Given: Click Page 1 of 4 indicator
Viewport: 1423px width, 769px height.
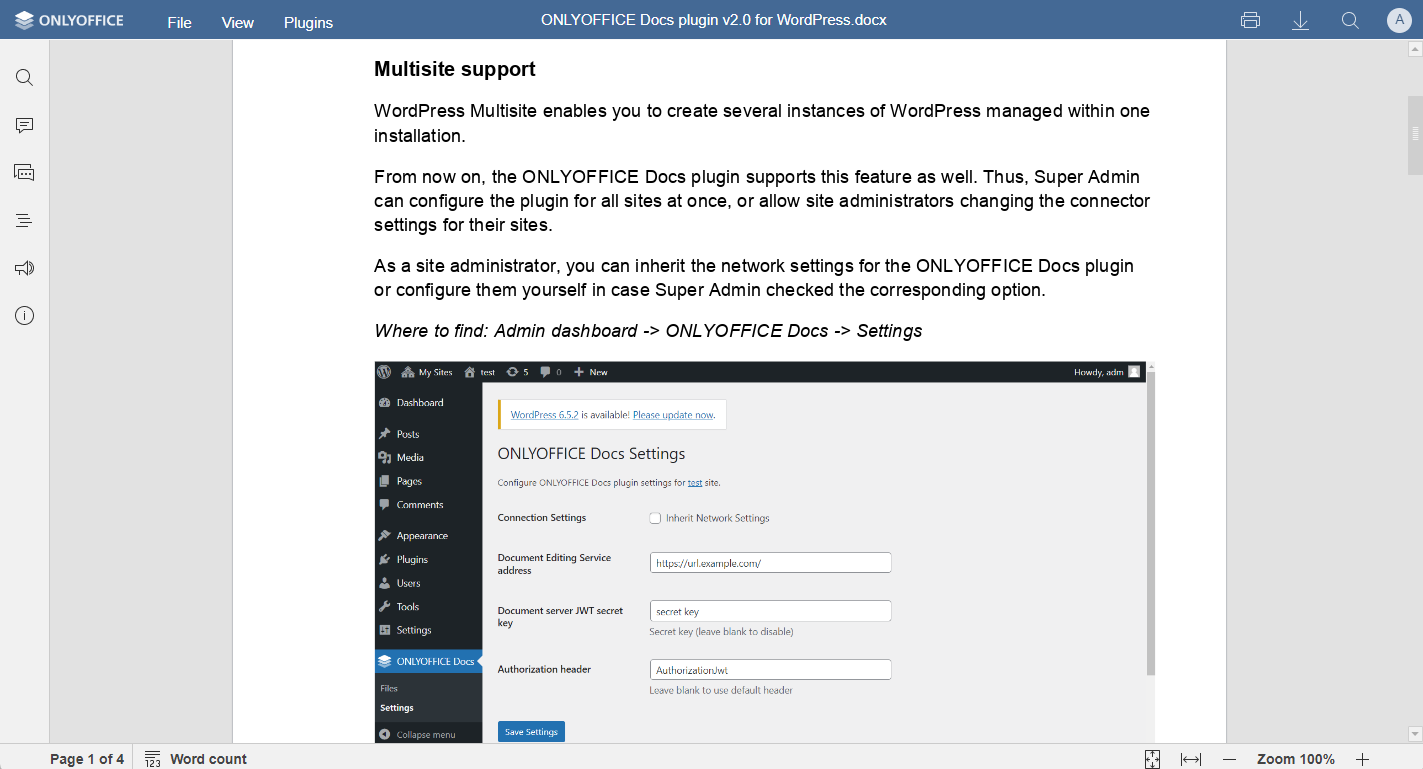Looking at the screenshot, I should pos(87,759).
